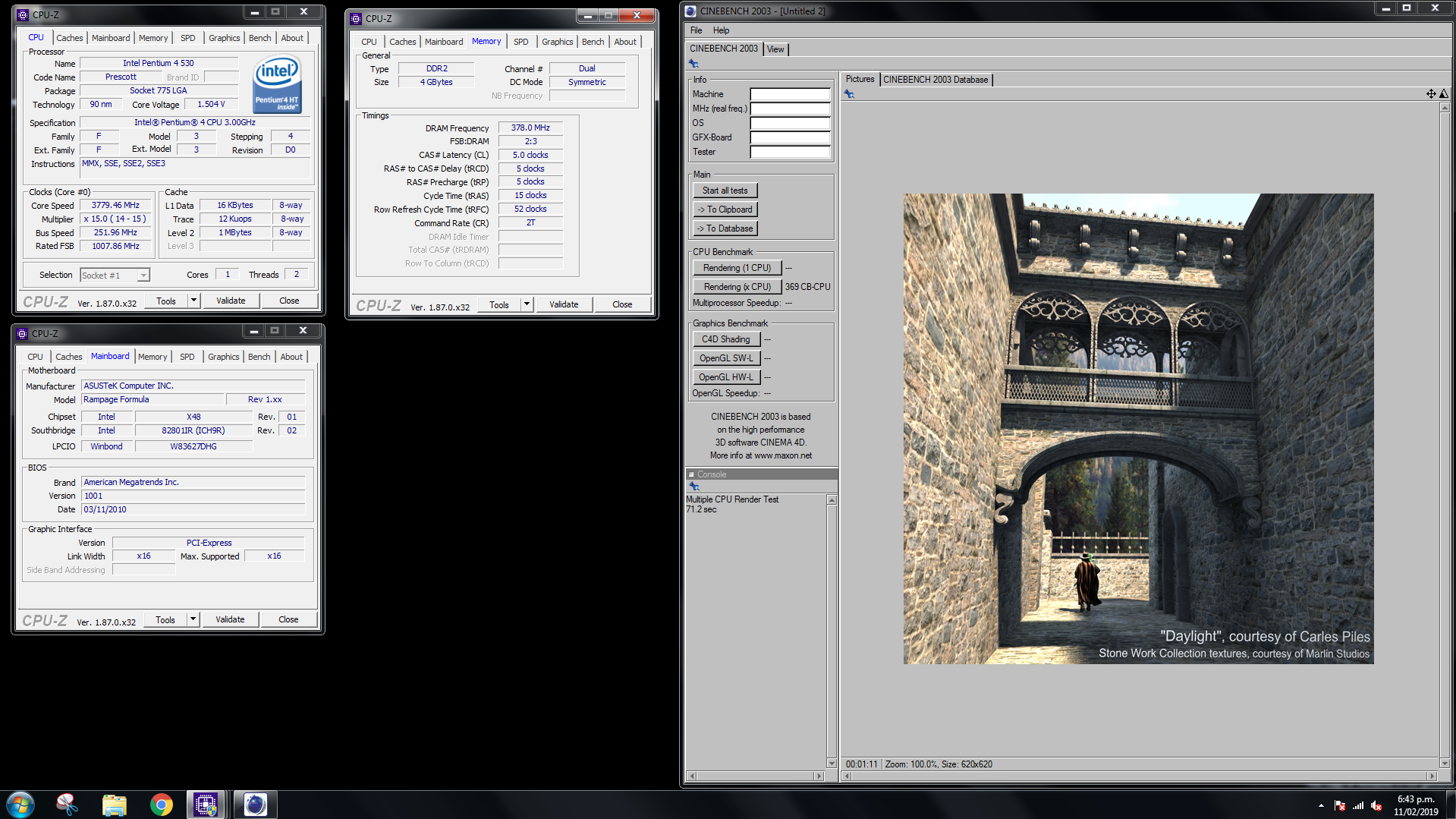Click the picture panel scroll-up arrow
Screen dimensions: 1456x819
1445,108
